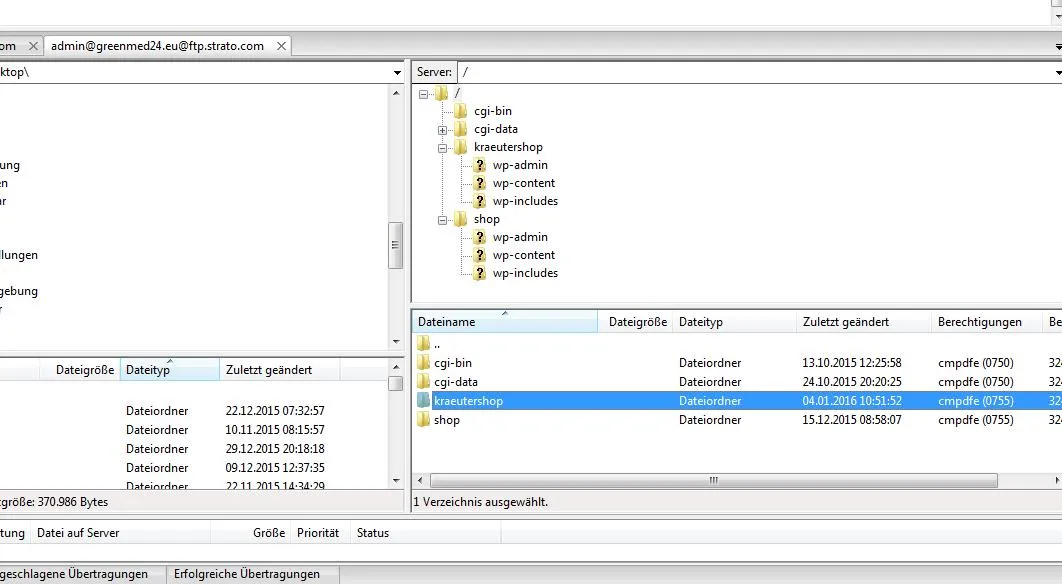Screen dimensions: 1062x584
Task: Expand the cgi-data tree node
Action: click(x=442, y=130)
